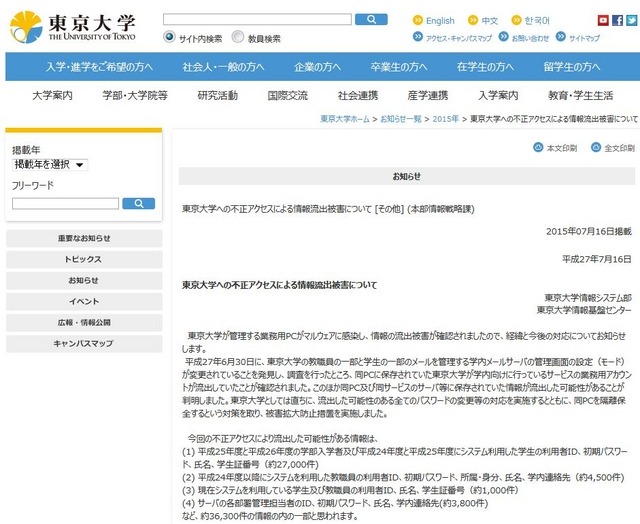Viewport: 640px width, 524px height.
Task: Click the お知らせ section header bar
Action: point(407,176)
